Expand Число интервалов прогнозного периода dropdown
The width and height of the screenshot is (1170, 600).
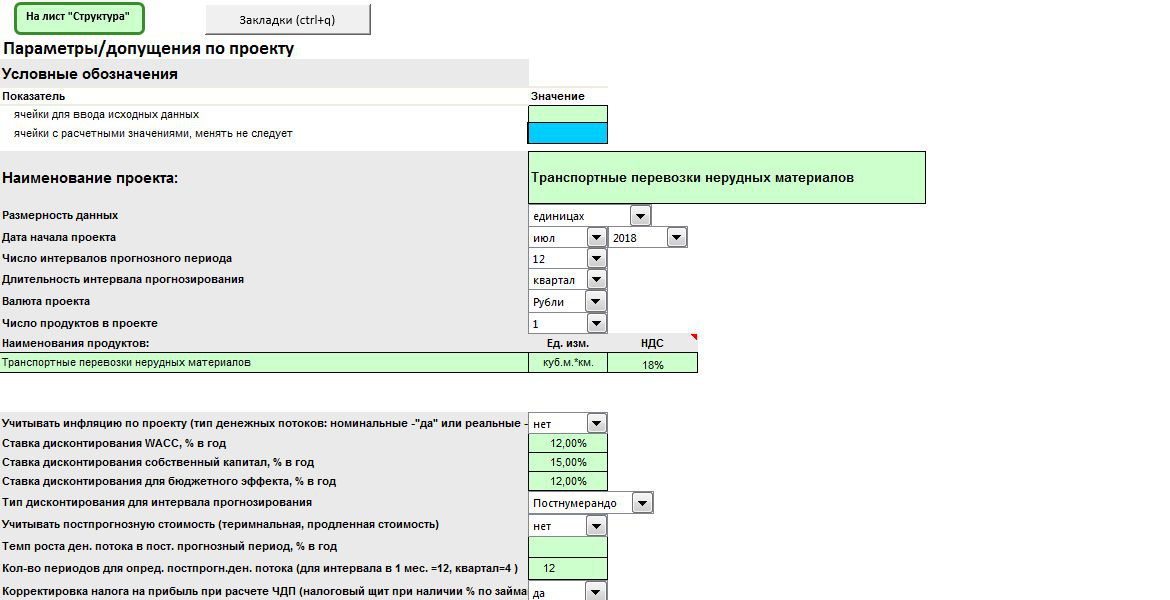click(596, 258)
